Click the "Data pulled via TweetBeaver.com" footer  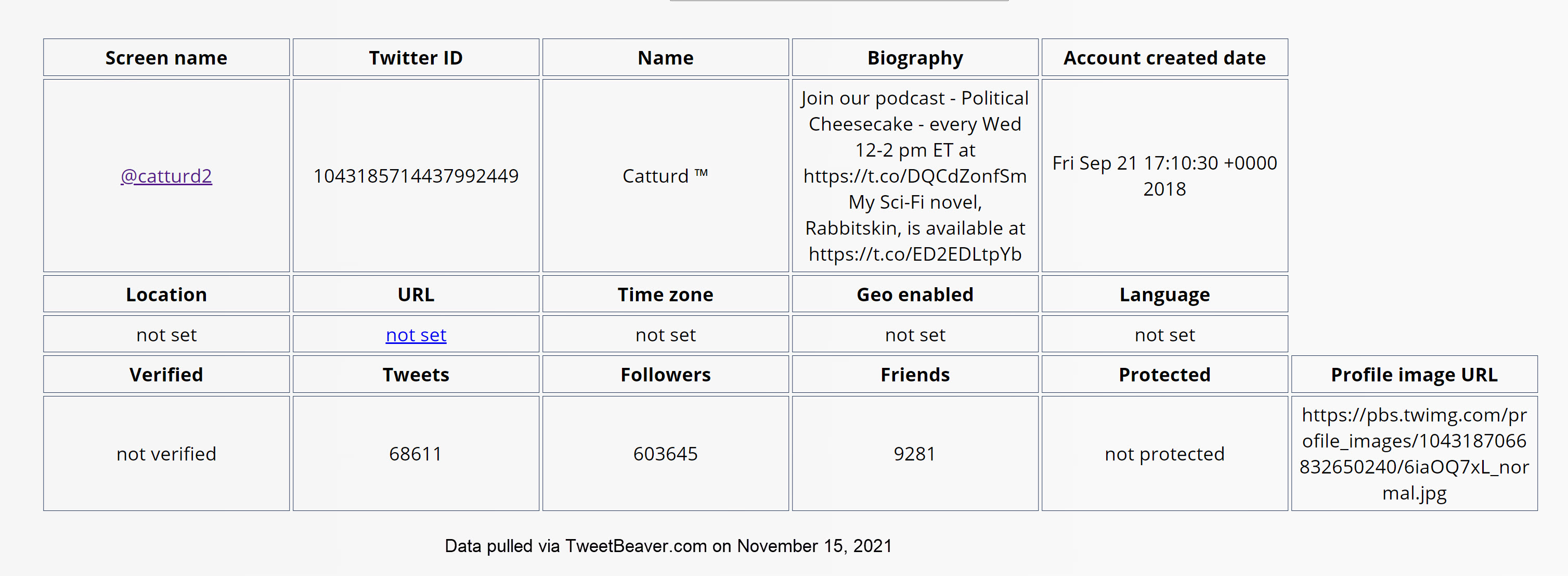(668, 545)
